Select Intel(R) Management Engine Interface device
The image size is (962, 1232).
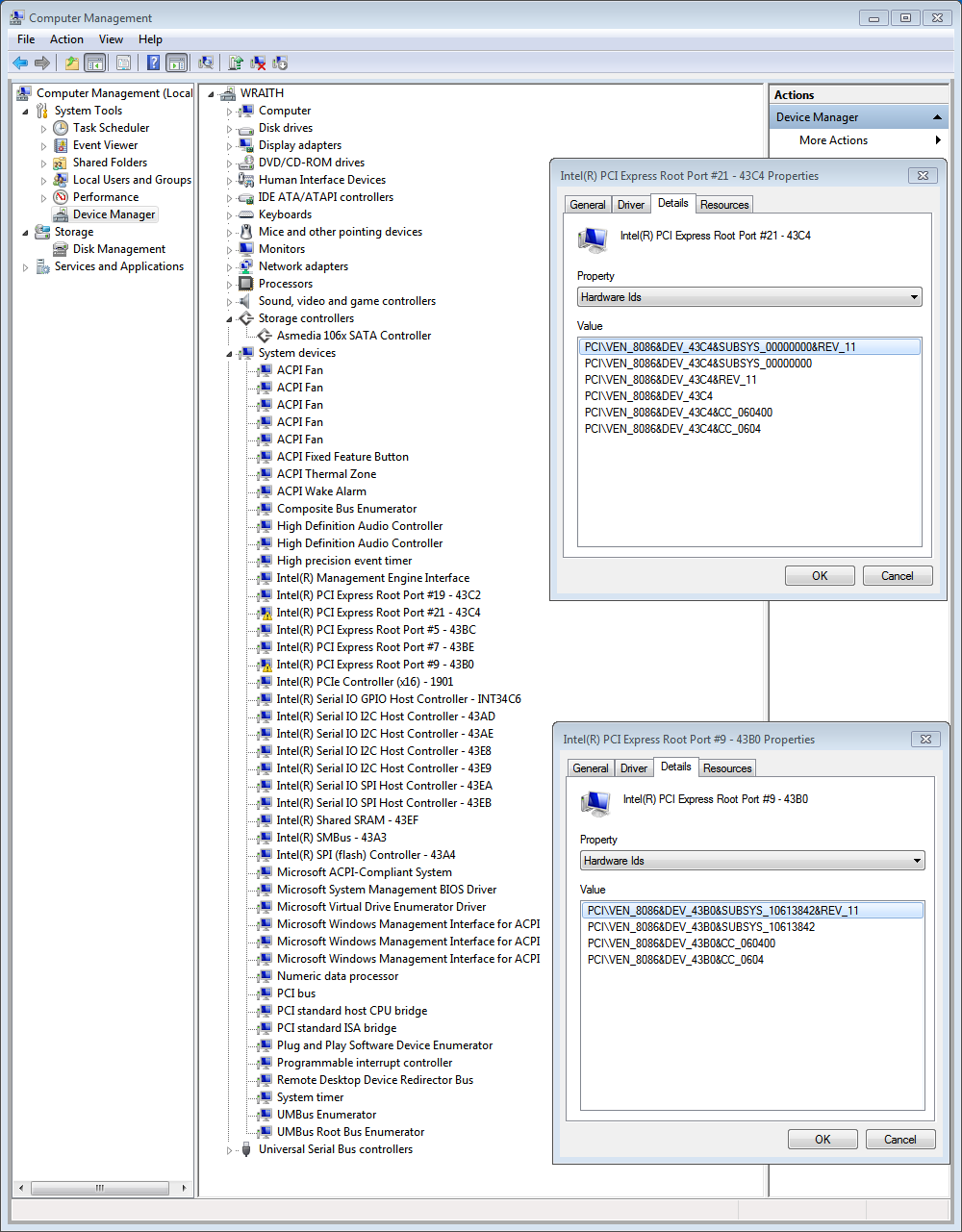[x=373, y=578]
